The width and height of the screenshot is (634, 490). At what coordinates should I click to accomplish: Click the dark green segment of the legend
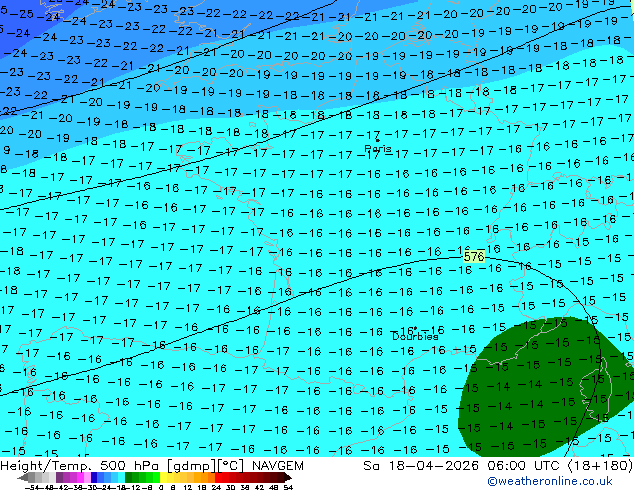(x=129, y=477)
